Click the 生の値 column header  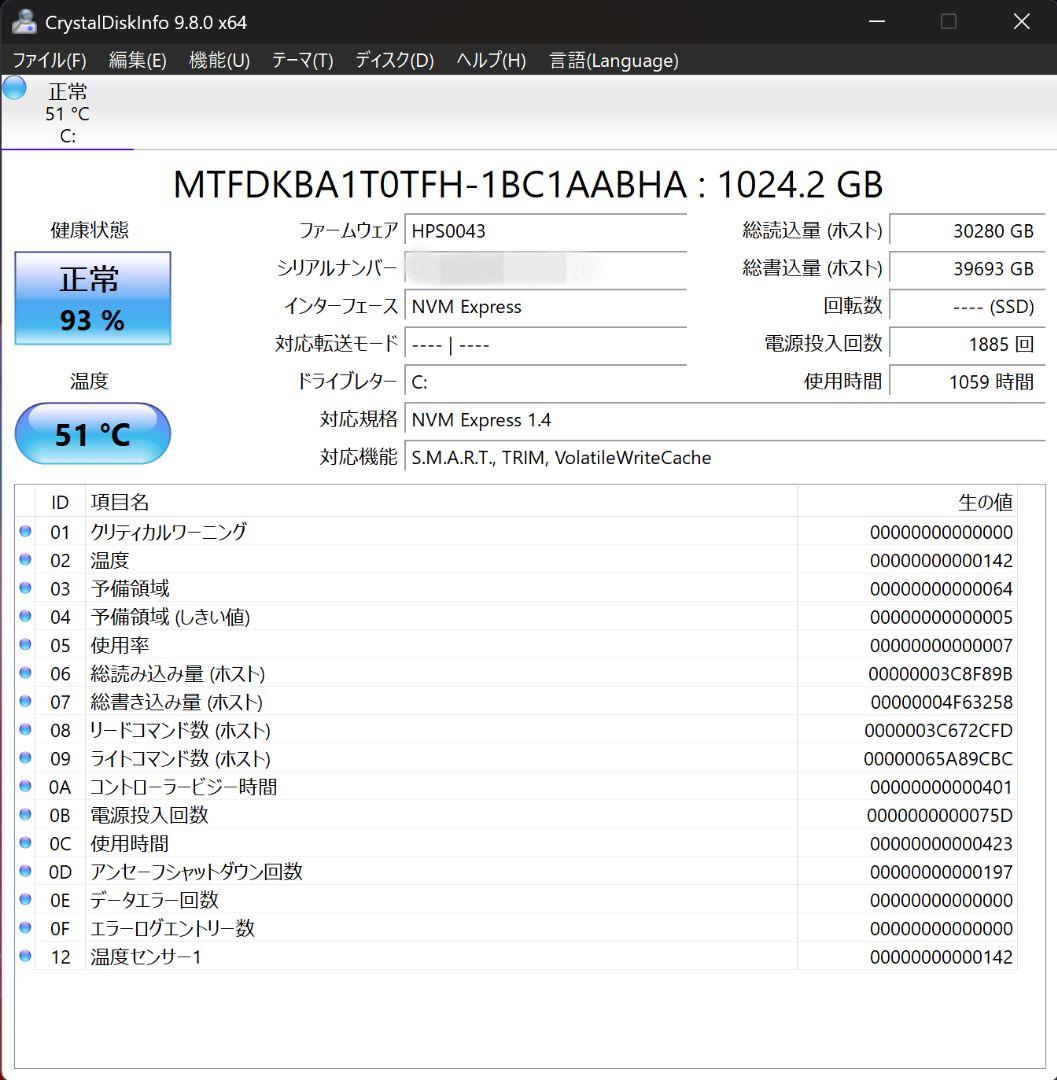tap(907, 502)
